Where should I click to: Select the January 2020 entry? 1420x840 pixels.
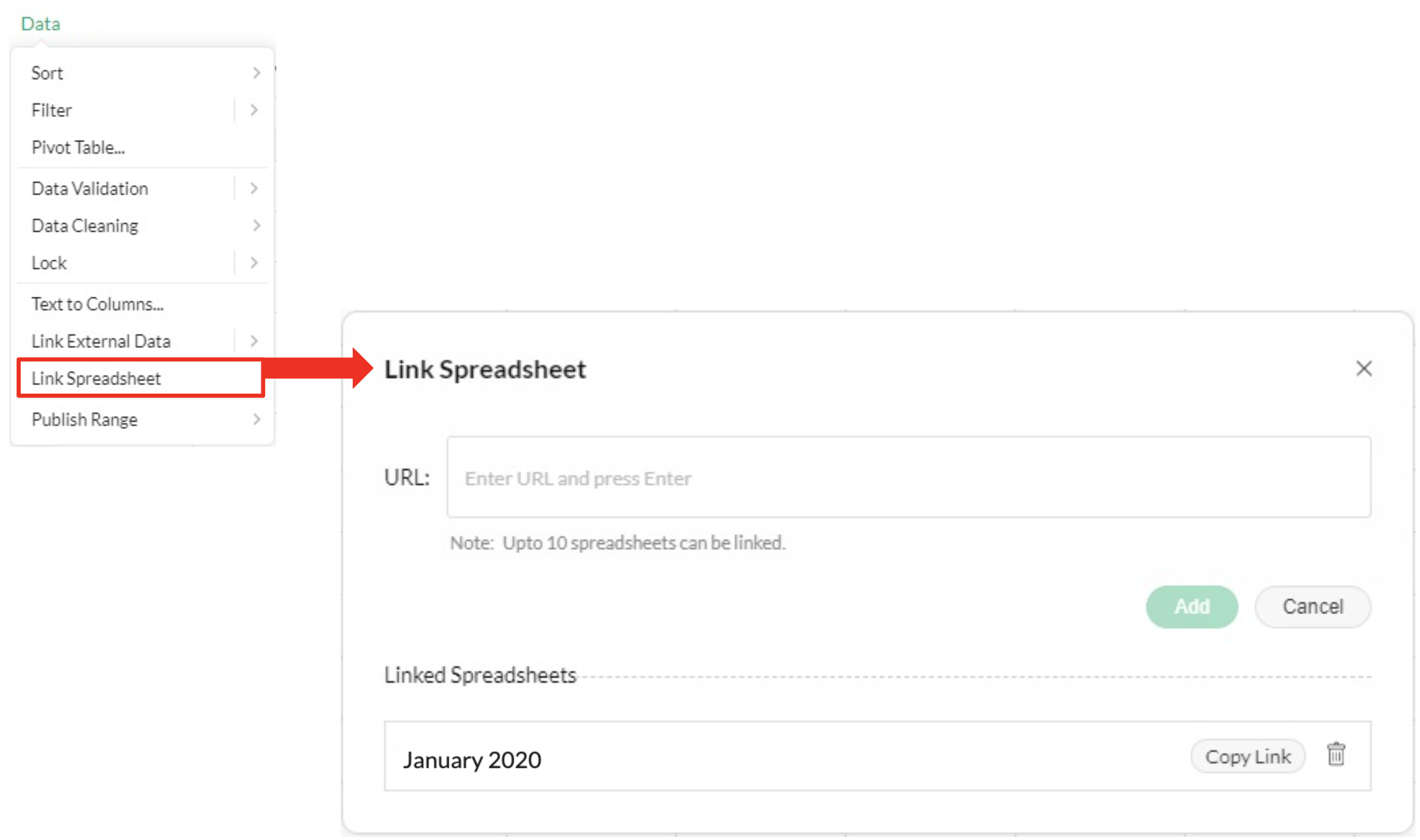472,759
